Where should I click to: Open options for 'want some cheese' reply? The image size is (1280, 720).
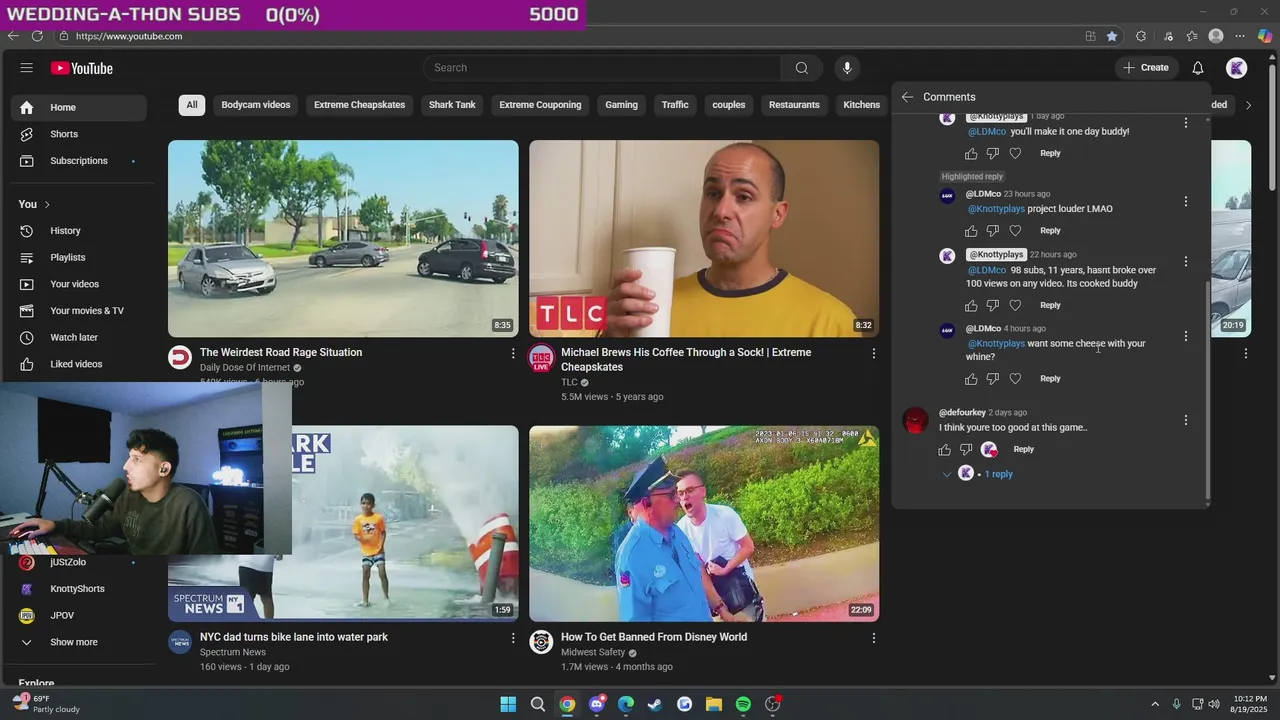[1186, 337]
